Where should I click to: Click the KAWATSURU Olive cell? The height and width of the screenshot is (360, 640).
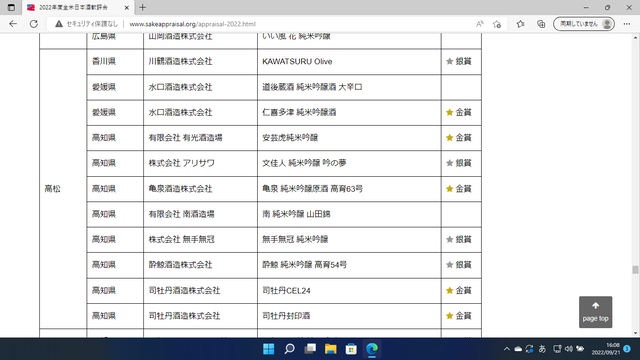click(349, 62)
